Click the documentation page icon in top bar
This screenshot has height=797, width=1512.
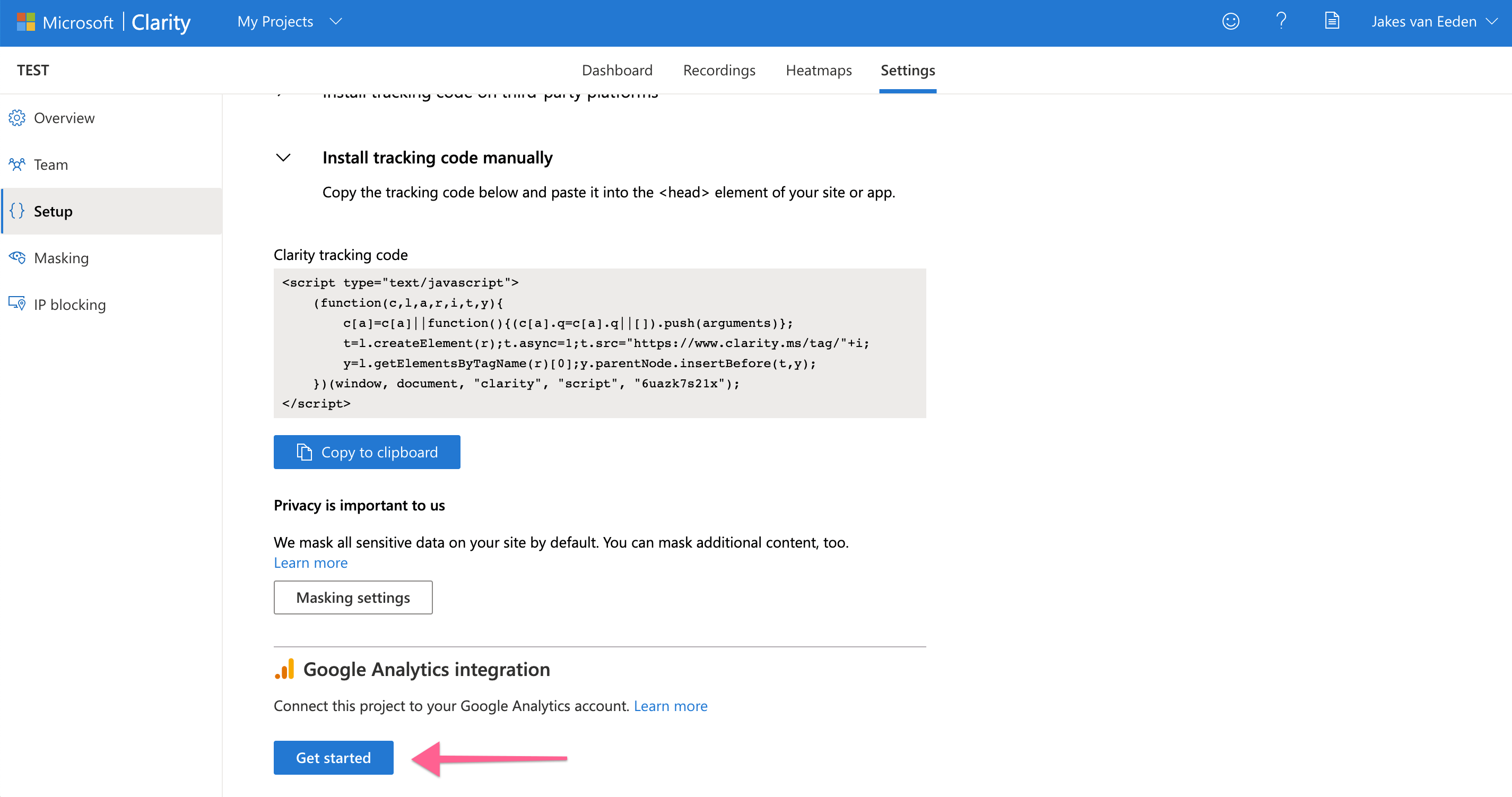[x=1332, y=21]
